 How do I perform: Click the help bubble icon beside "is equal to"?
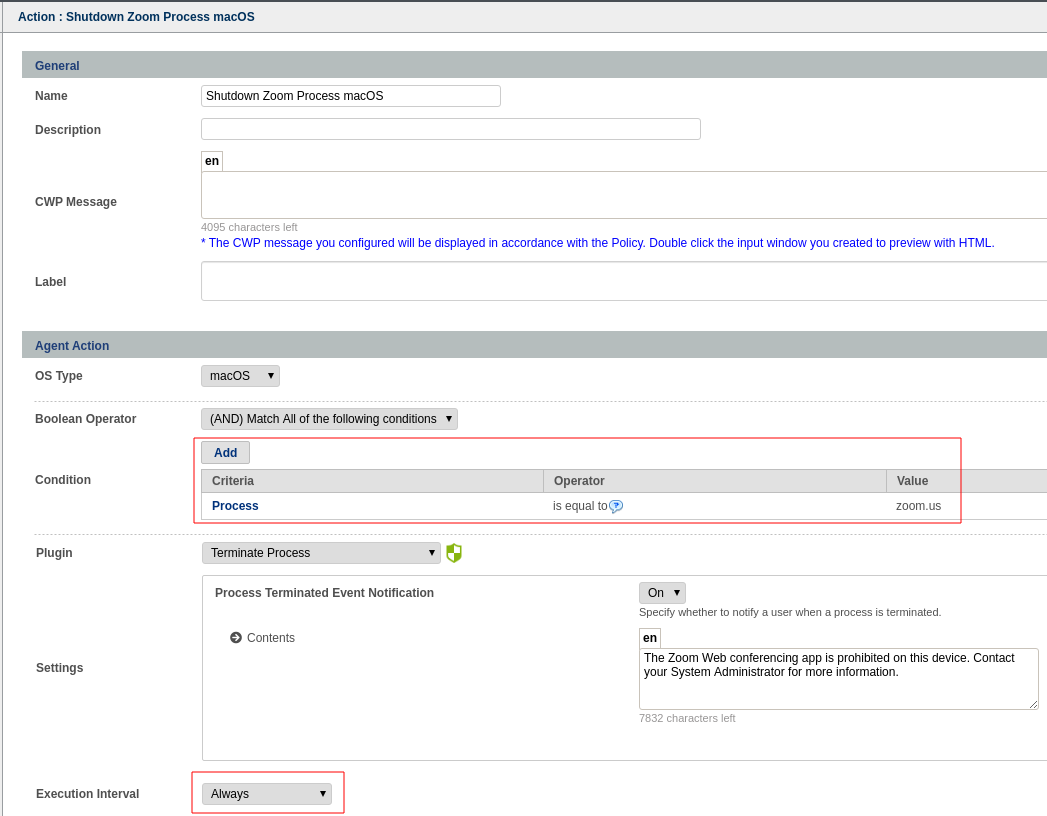coord(616,506)
